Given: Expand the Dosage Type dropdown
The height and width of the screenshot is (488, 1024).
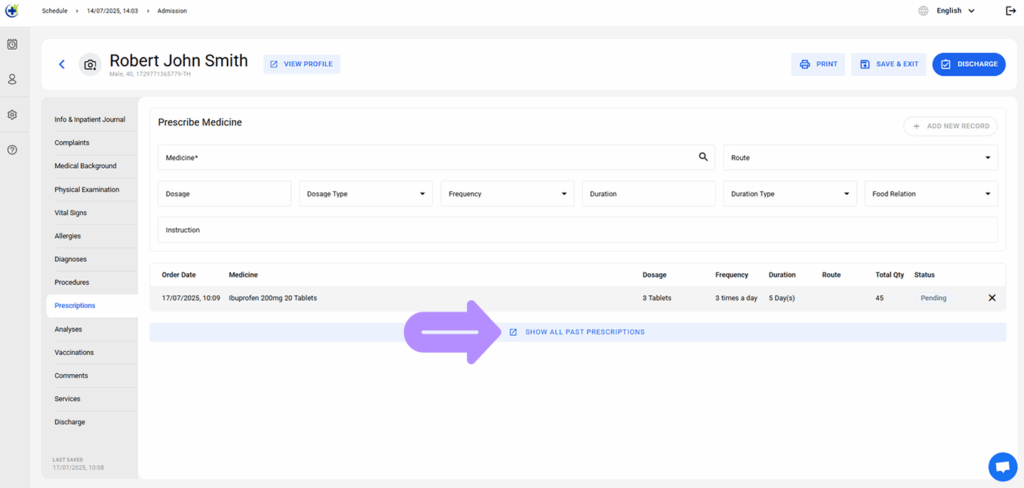Looking at the screenshot, I should [366, 194].
